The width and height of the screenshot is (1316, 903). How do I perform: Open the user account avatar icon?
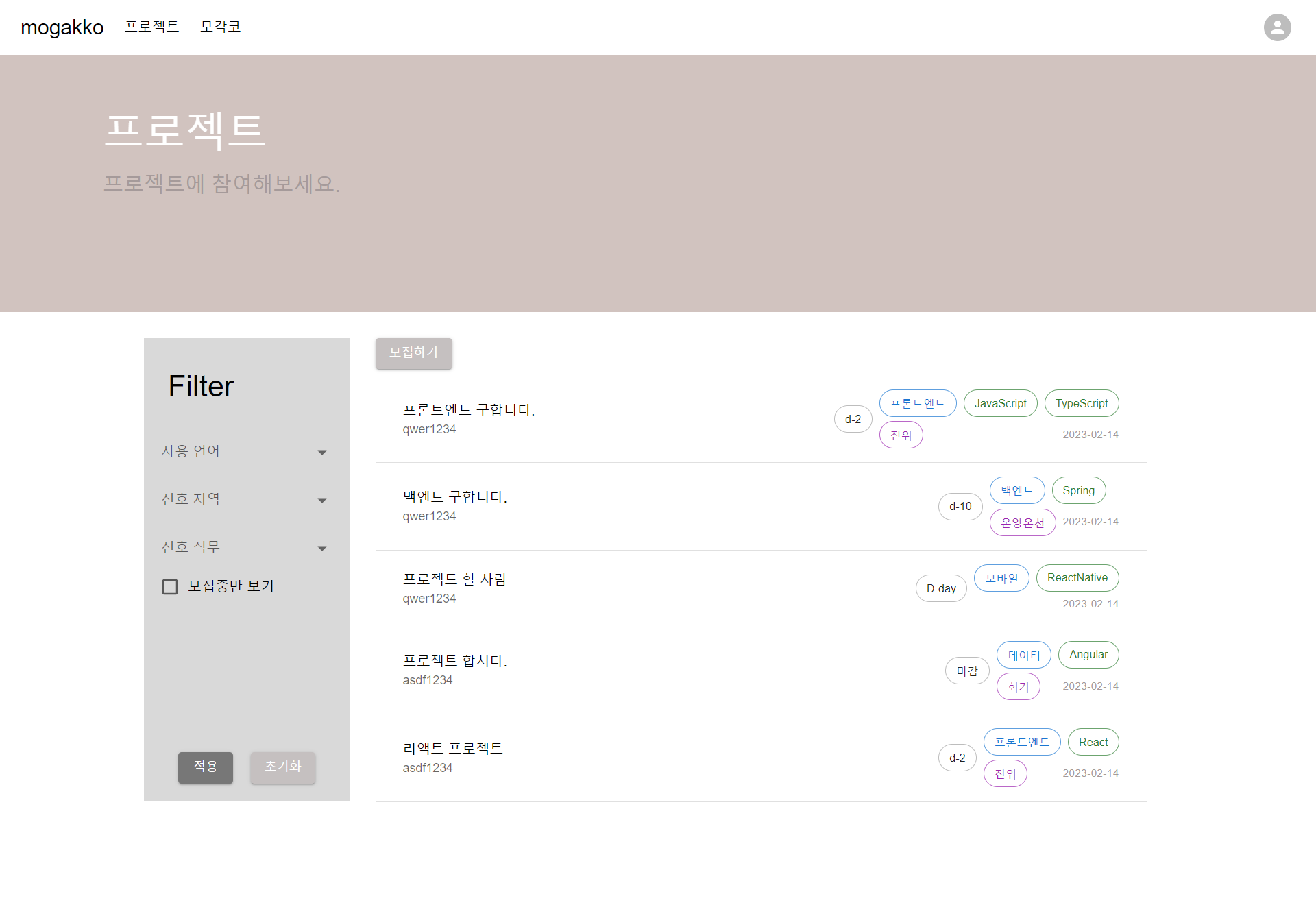point(1277,27)
